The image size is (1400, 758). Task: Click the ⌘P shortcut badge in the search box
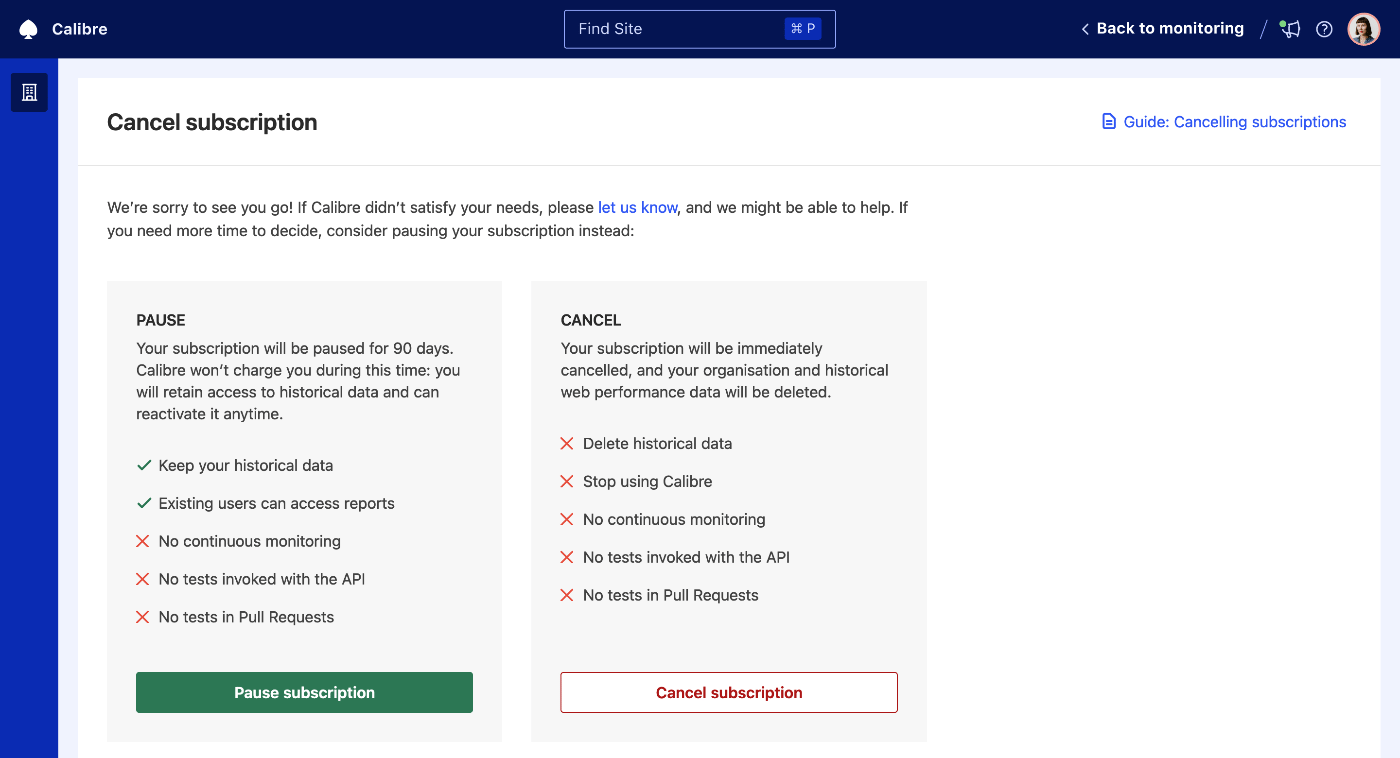803,28
